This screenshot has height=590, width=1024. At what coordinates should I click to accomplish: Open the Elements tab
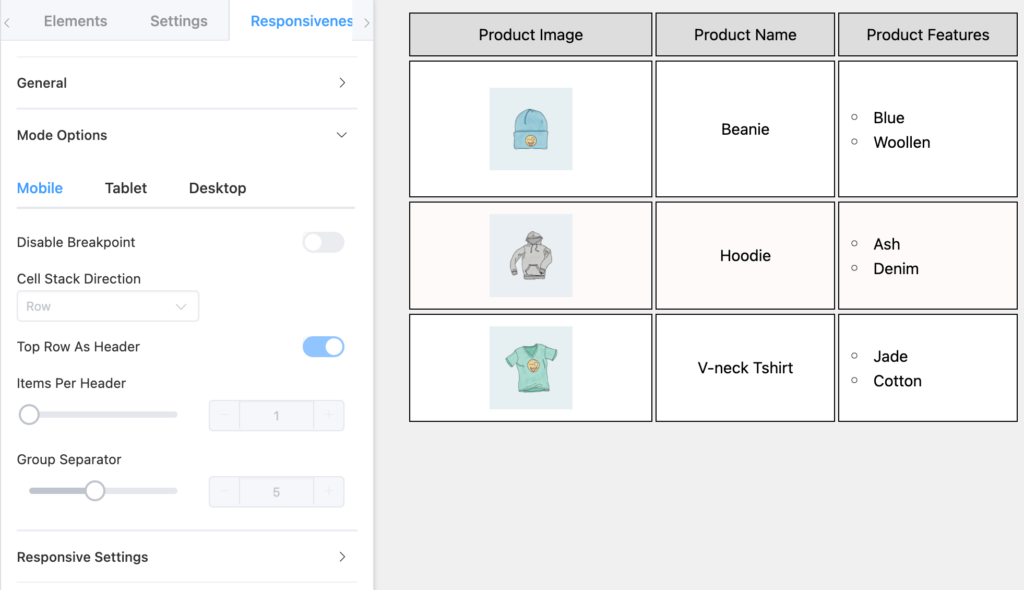click(75, 21)
